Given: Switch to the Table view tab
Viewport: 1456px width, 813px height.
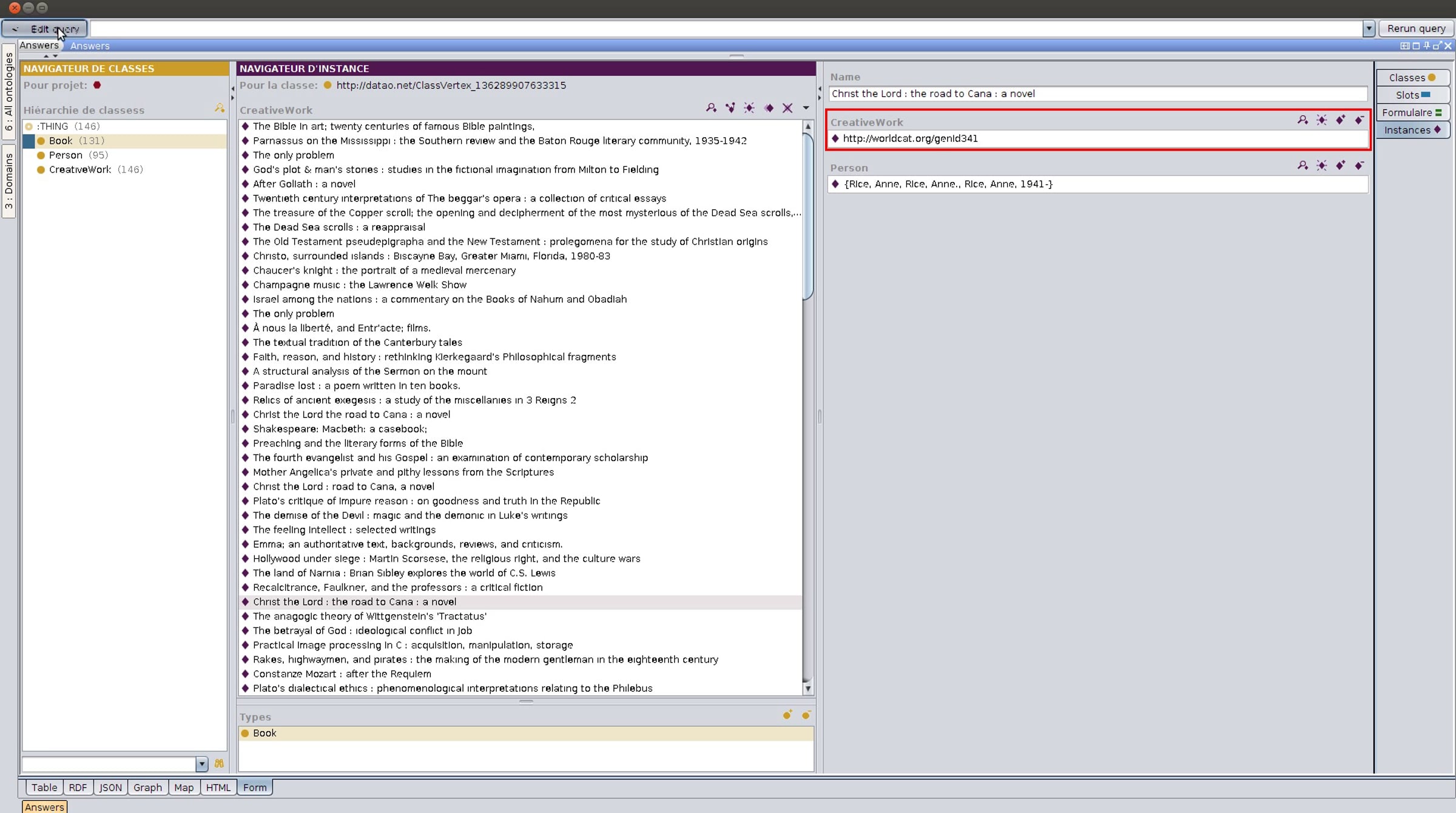Looking at the screenshot, I should 44,788.
